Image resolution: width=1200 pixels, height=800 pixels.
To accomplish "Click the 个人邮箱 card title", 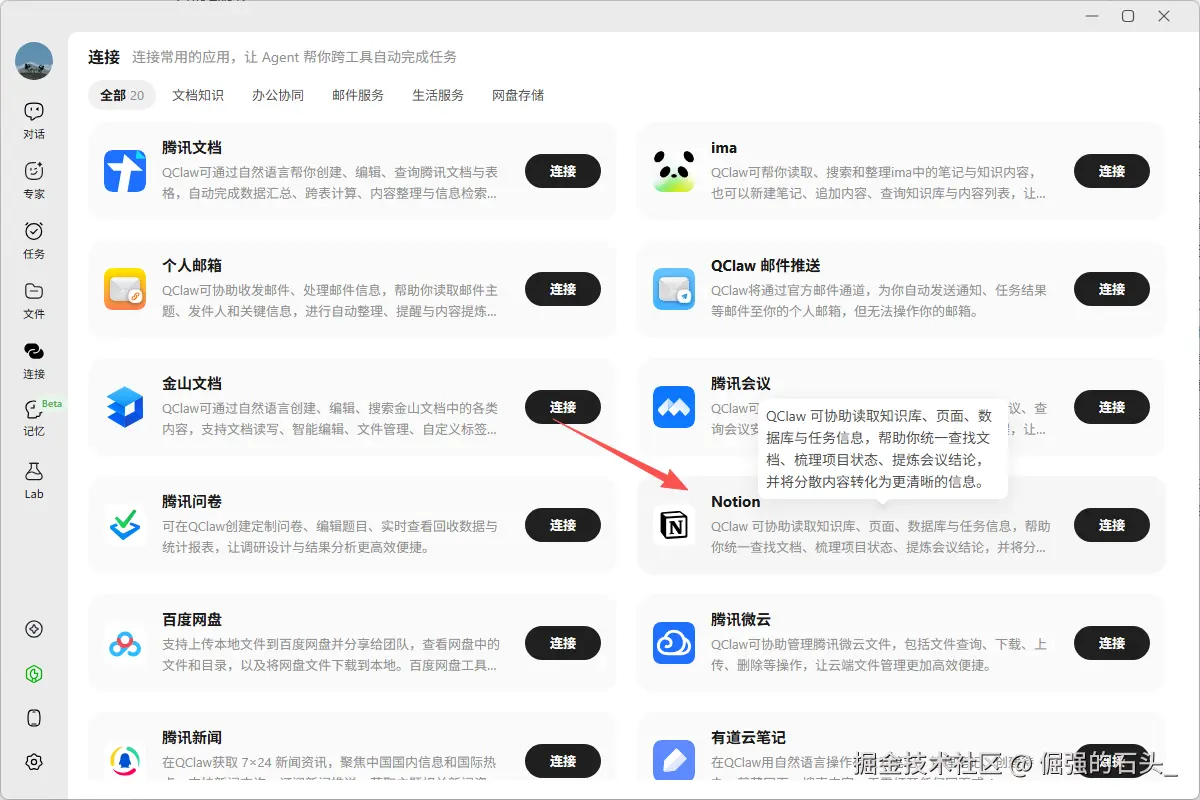I will (x=192, y=266).
